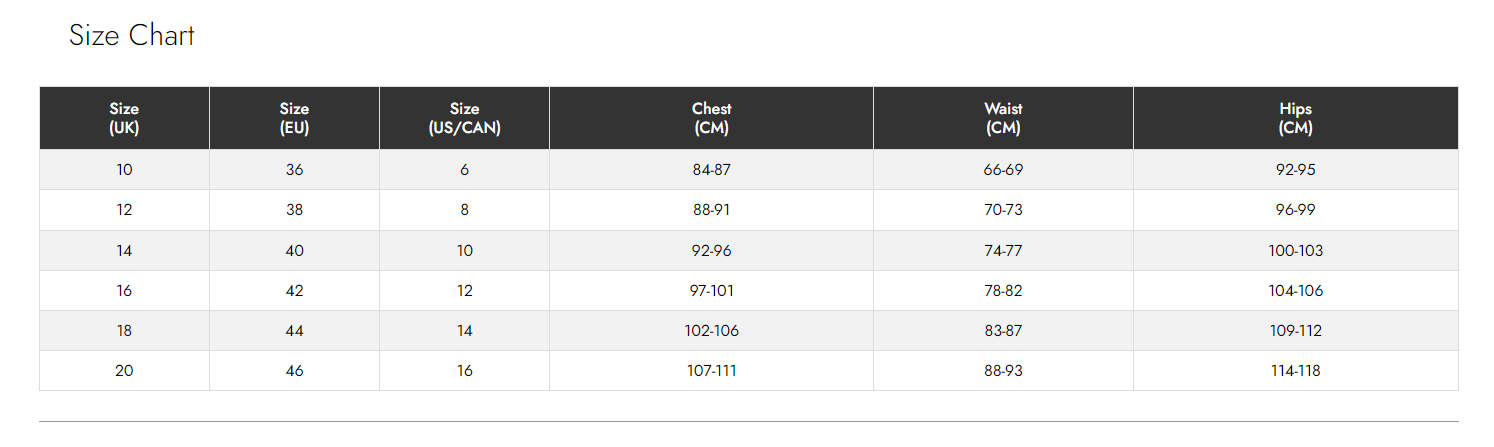
Task: Select UK size 10 cell
Action: coord(125,170)
